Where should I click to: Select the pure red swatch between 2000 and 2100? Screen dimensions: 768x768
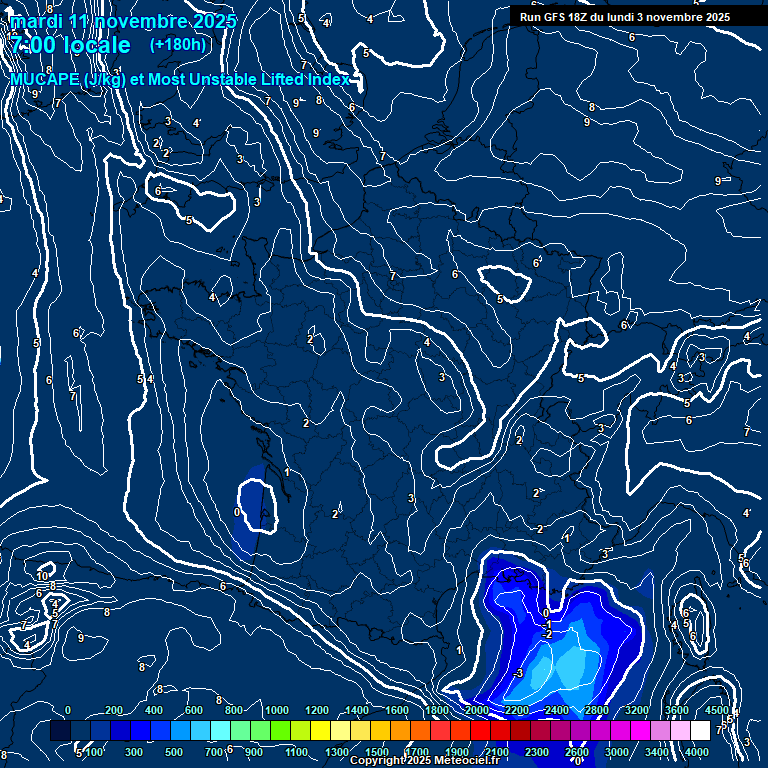(481, 730)
